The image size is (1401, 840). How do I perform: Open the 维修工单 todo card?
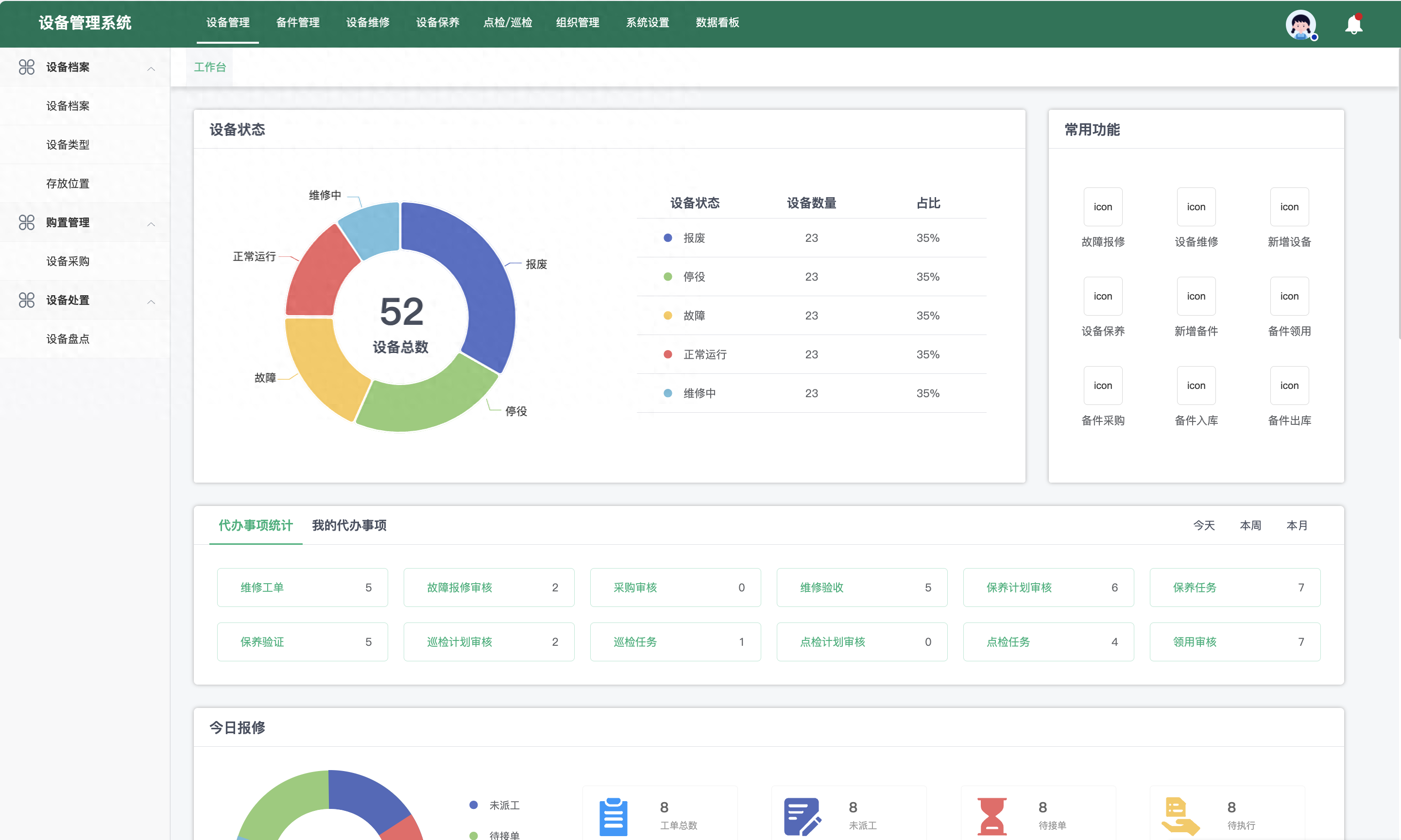(x=302, y=587)
